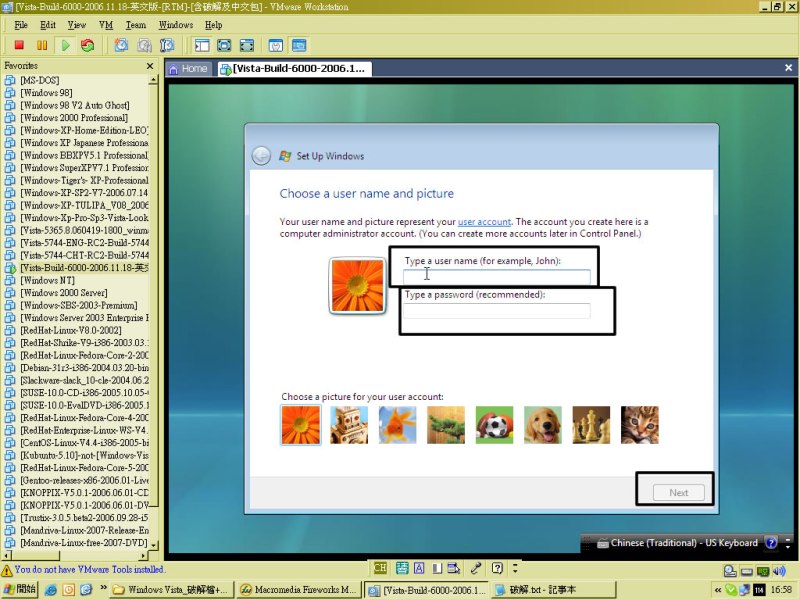
Task: Select the golden puppy account picture
Action: (543, 425)
